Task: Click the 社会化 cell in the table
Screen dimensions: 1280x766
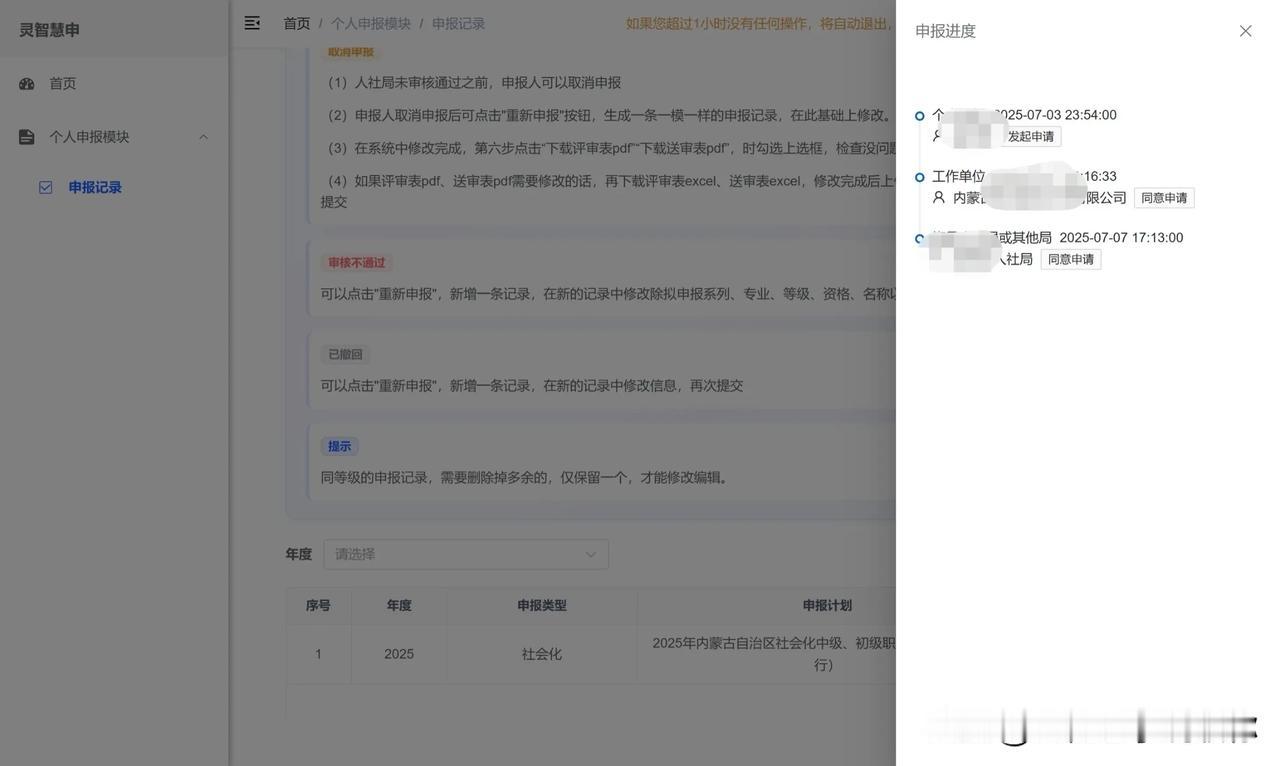Action: point(542,654)
